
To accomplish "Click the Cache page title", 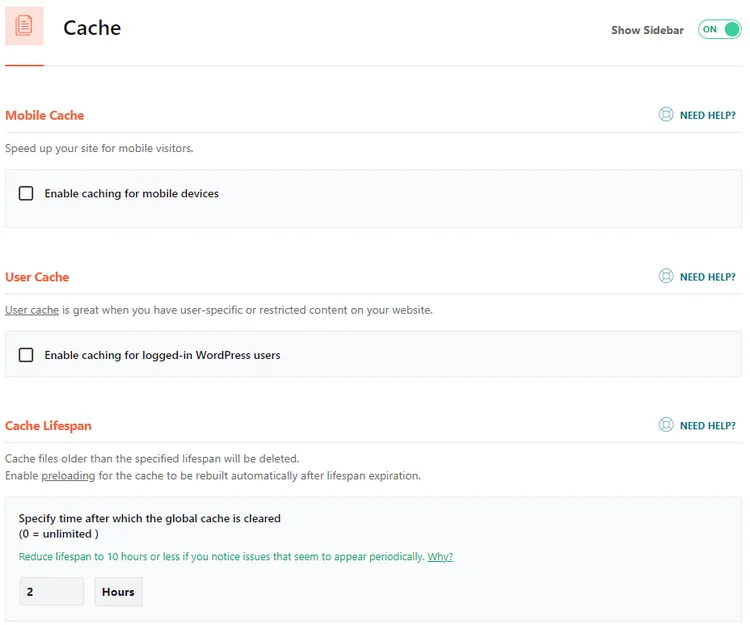I will click(x=92, y=28).
